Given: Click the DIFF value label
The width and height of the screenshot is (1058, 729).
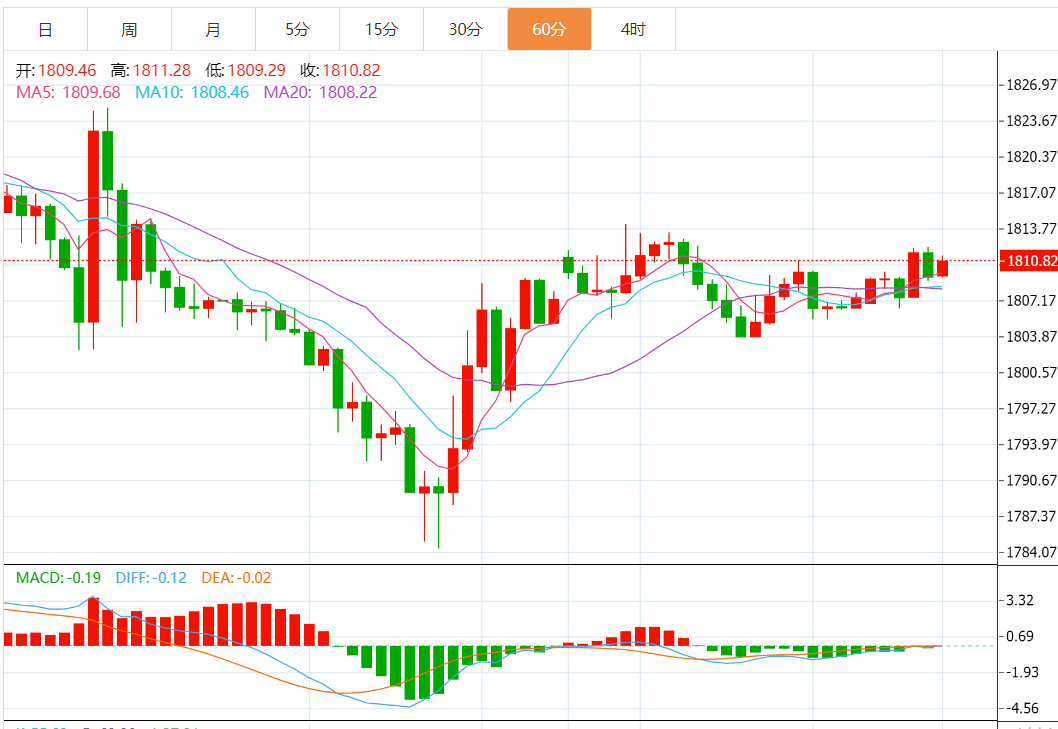Looking at the screenshot, I should (150, 577).
